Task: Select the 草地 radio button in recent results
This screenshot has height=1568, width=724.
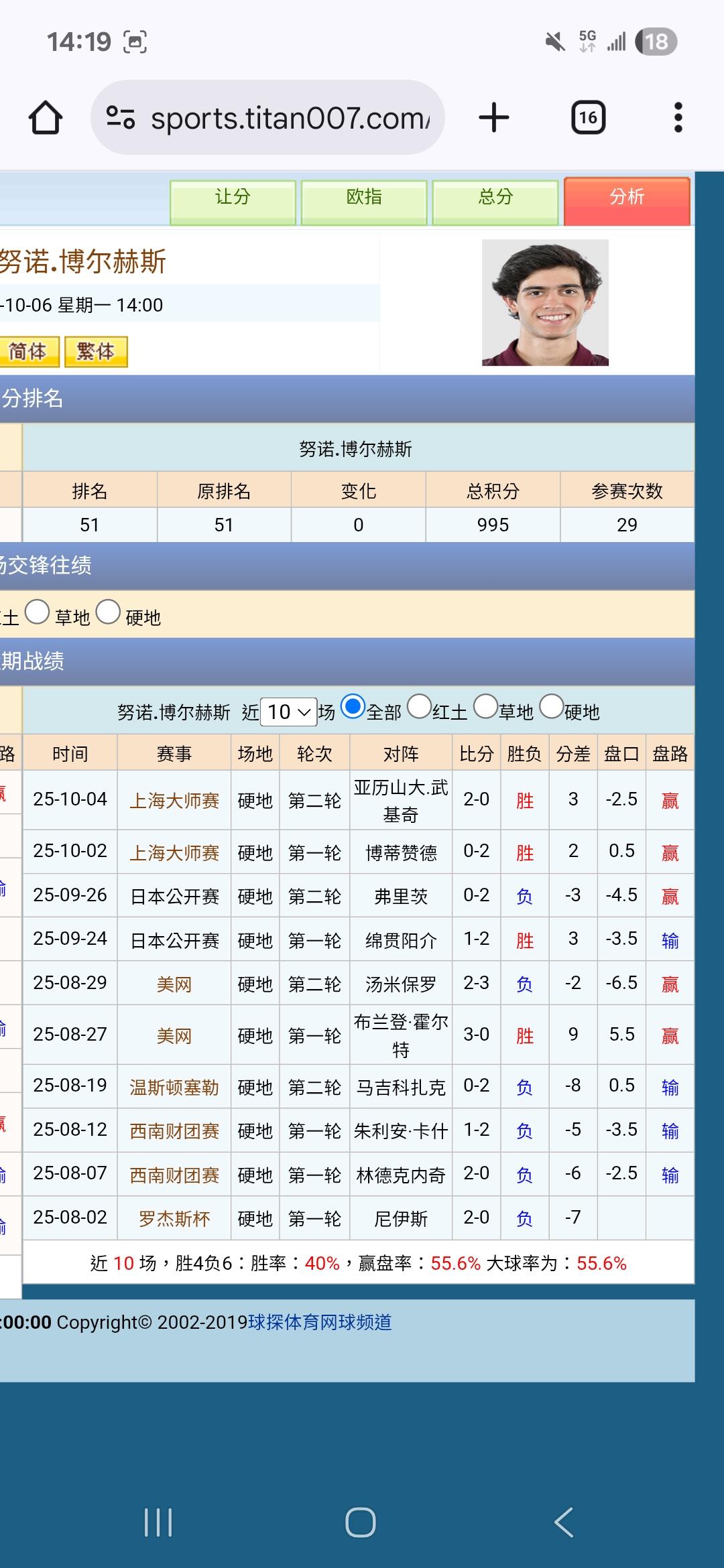Action: click(x=485, y=707)
